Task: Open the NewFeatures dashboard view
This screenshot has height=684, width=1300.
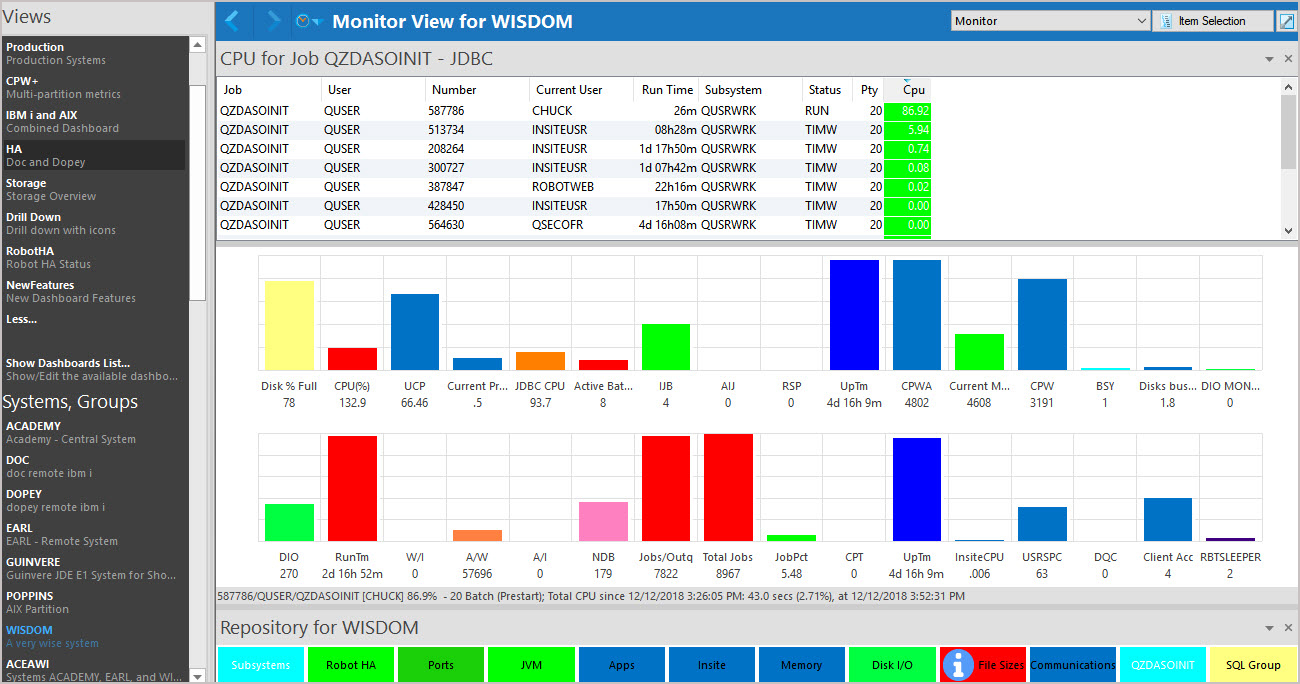Action: 94,291
